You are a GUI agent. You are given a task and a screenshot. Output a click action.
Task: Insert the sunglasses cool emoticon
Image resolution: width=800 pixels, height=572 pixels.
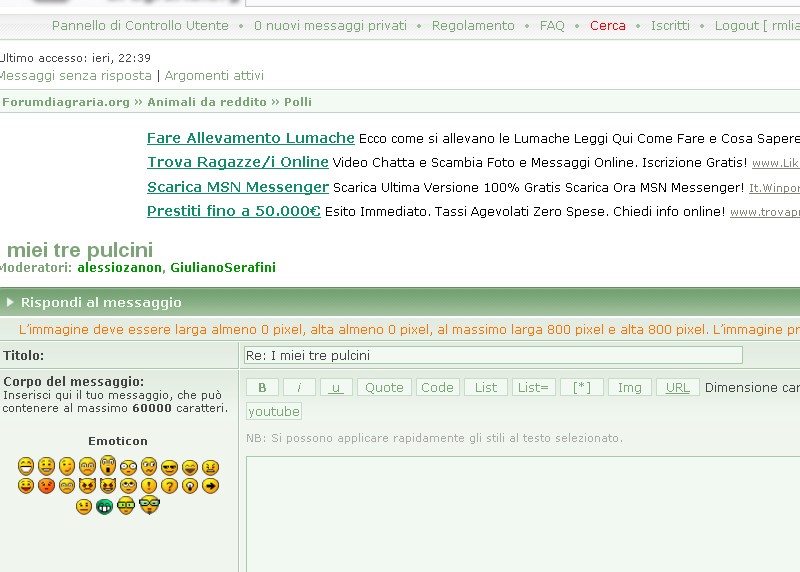(169, 466)
